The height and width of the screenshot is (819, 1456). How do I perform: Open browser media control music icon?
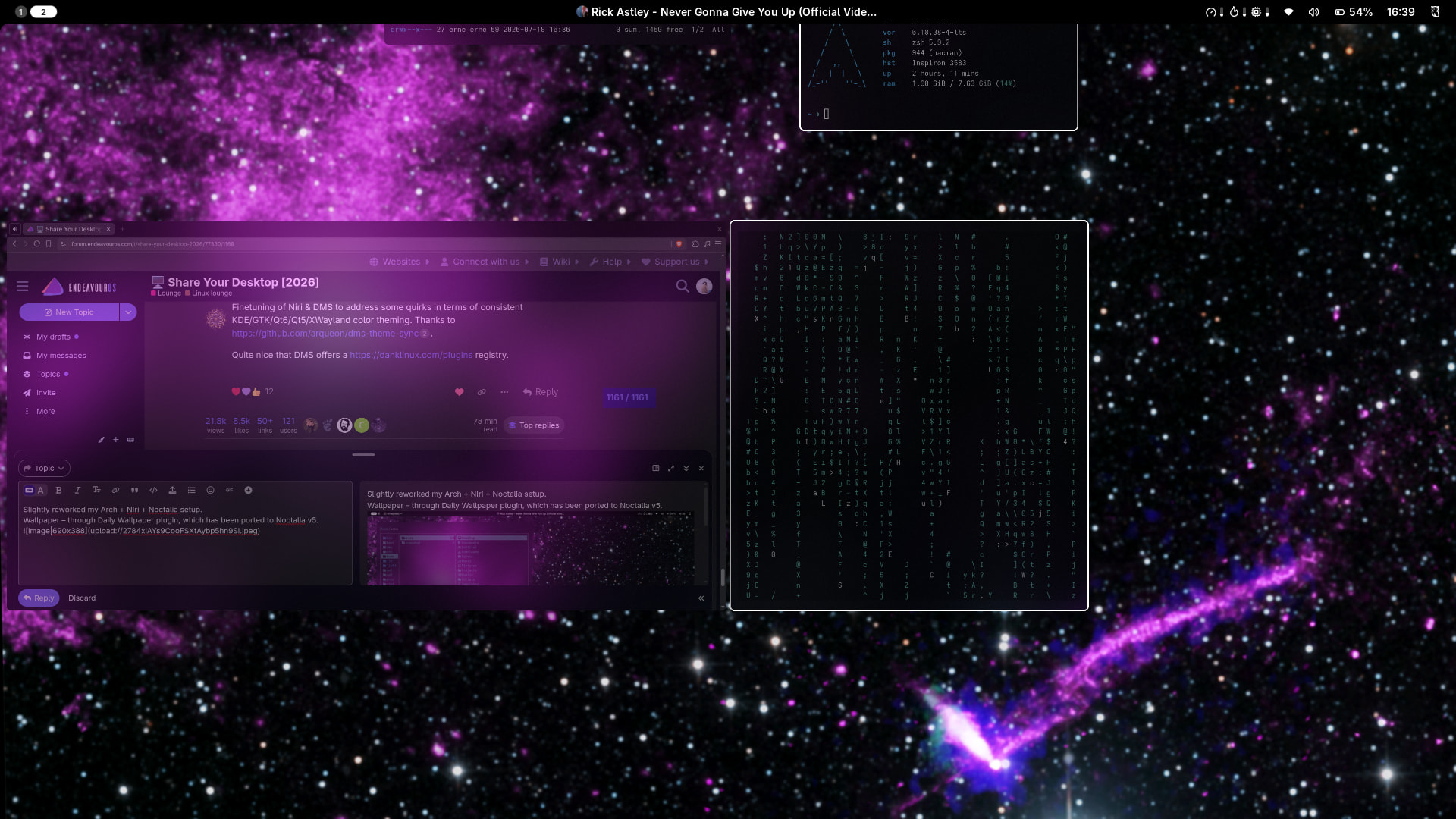tap(707, 244)
